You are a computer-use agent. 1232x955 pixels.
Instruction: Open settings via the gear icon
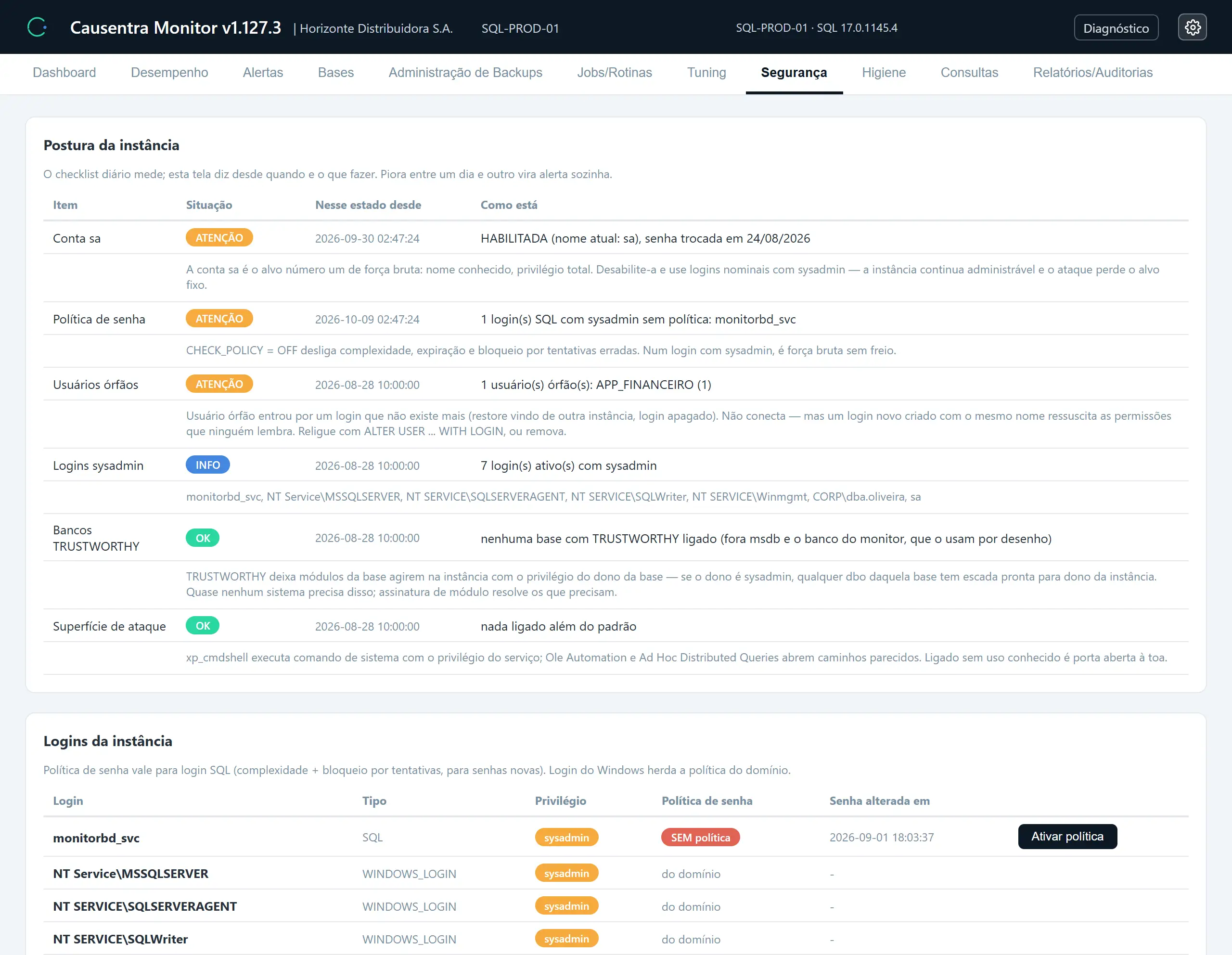[1192, 27]
